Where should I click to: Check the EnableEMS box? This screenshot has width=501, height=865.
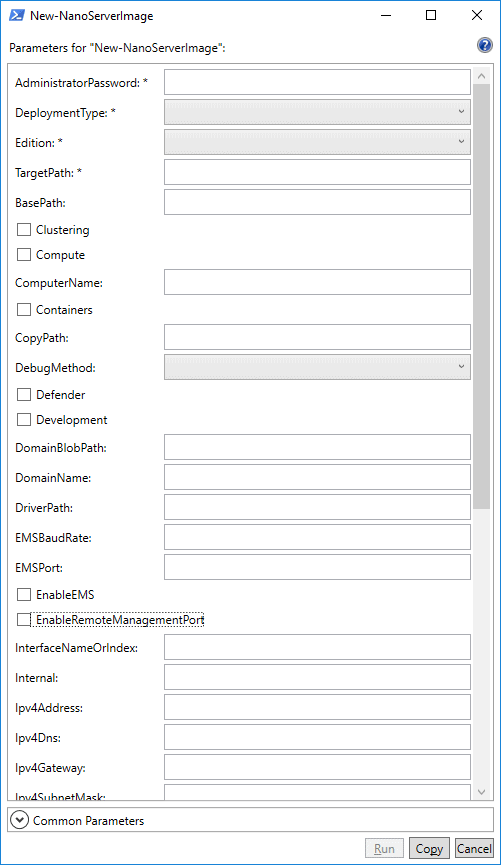pyautogui.click(x=24, y=594)
